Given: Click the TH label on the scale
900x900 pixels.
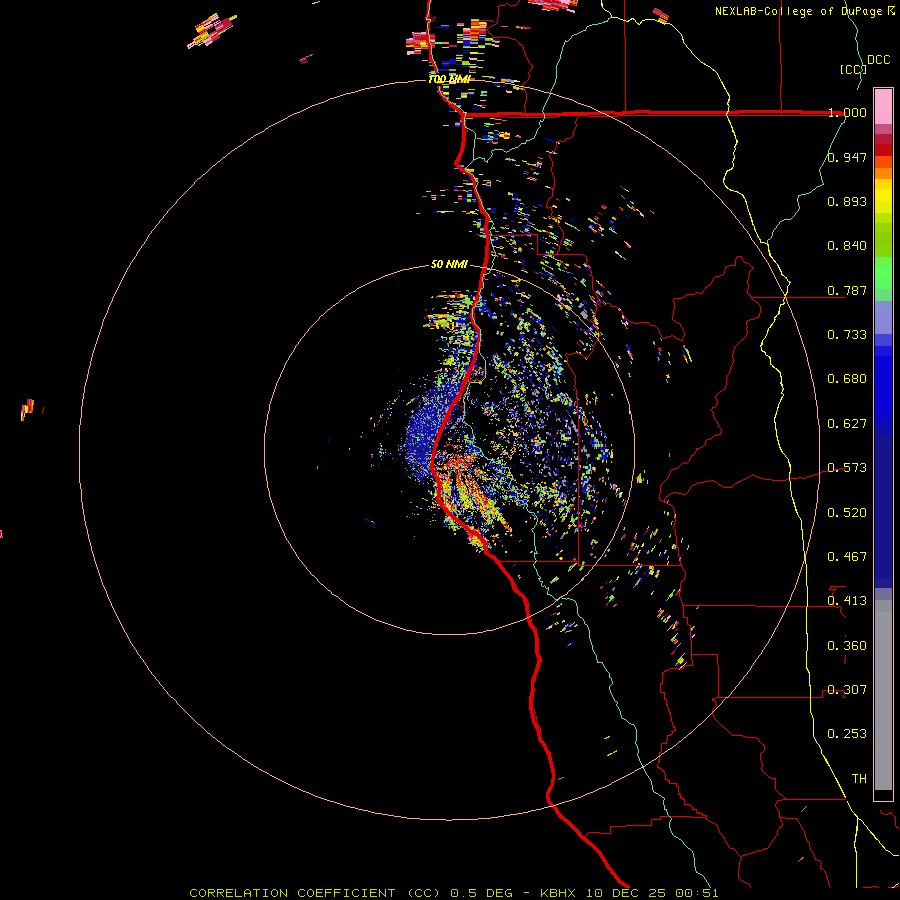Looking at the screenshot, I should pos(859,779).
